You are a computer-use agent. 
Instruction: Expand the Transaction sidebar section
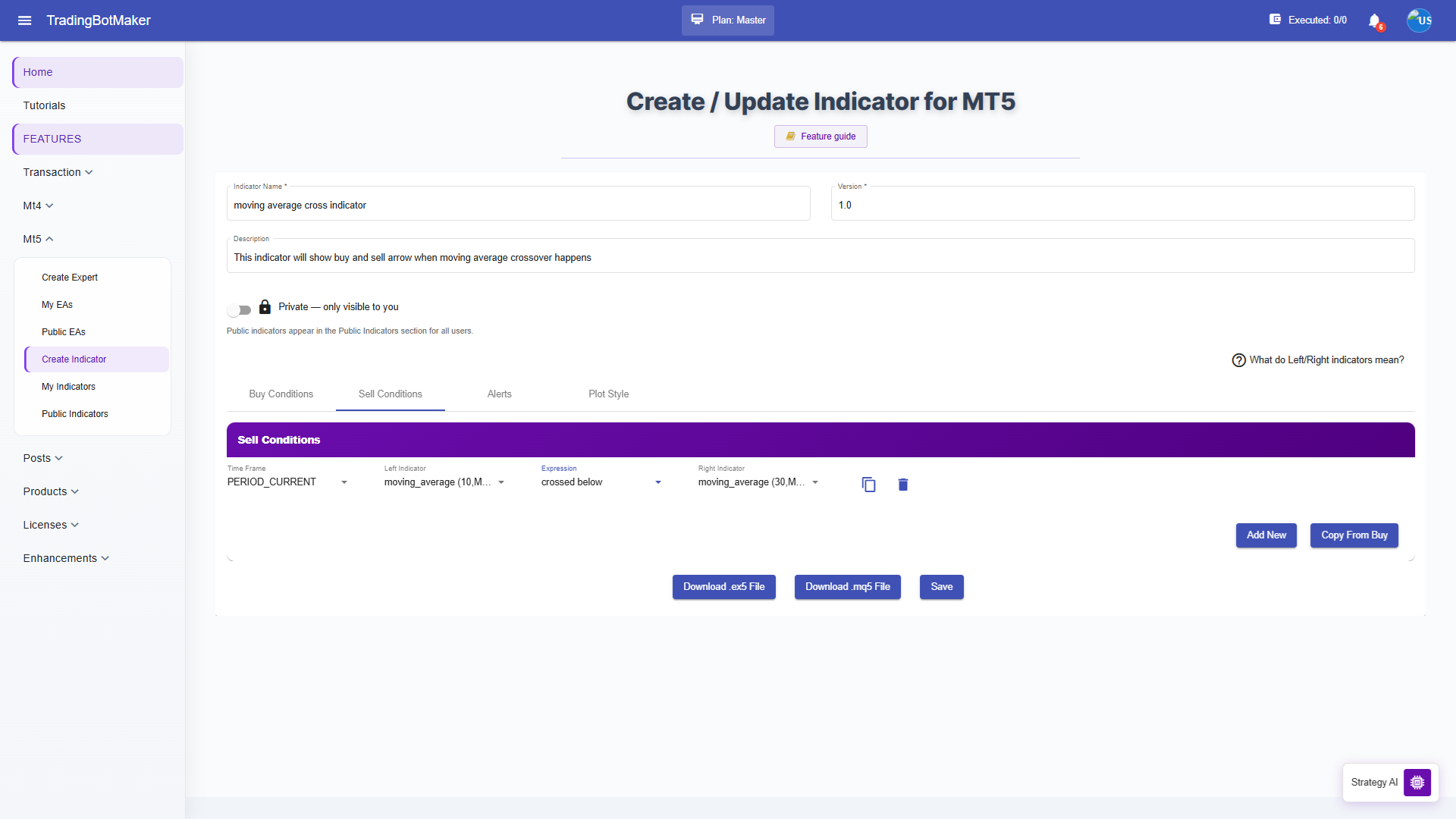pos(58,172)
